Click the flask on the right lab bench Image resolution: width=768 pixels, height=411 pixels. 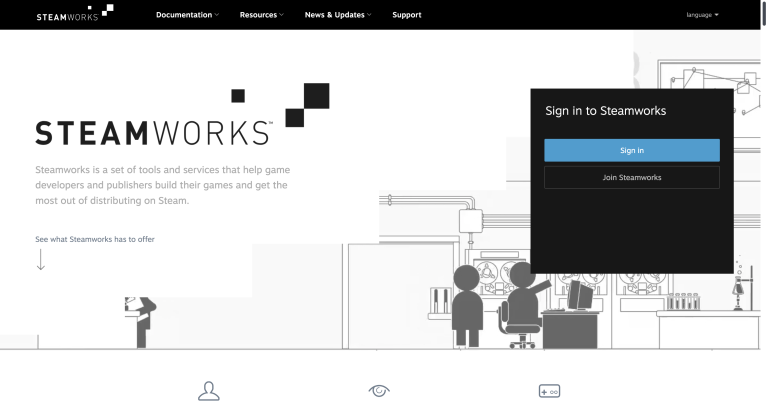[741, 290]
